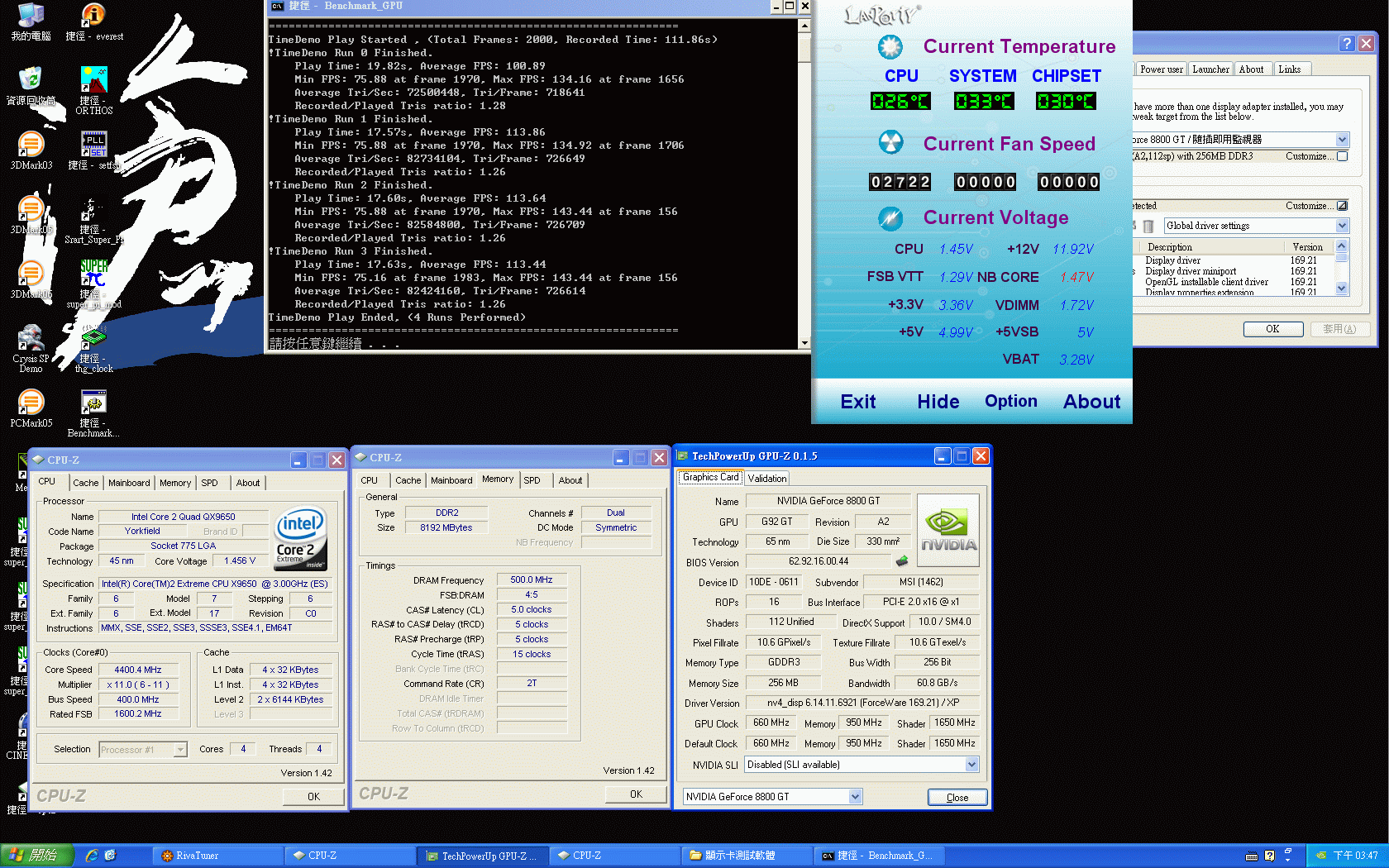
Task: Click the console window scrollbar down arrow
Action: point(804,342)
